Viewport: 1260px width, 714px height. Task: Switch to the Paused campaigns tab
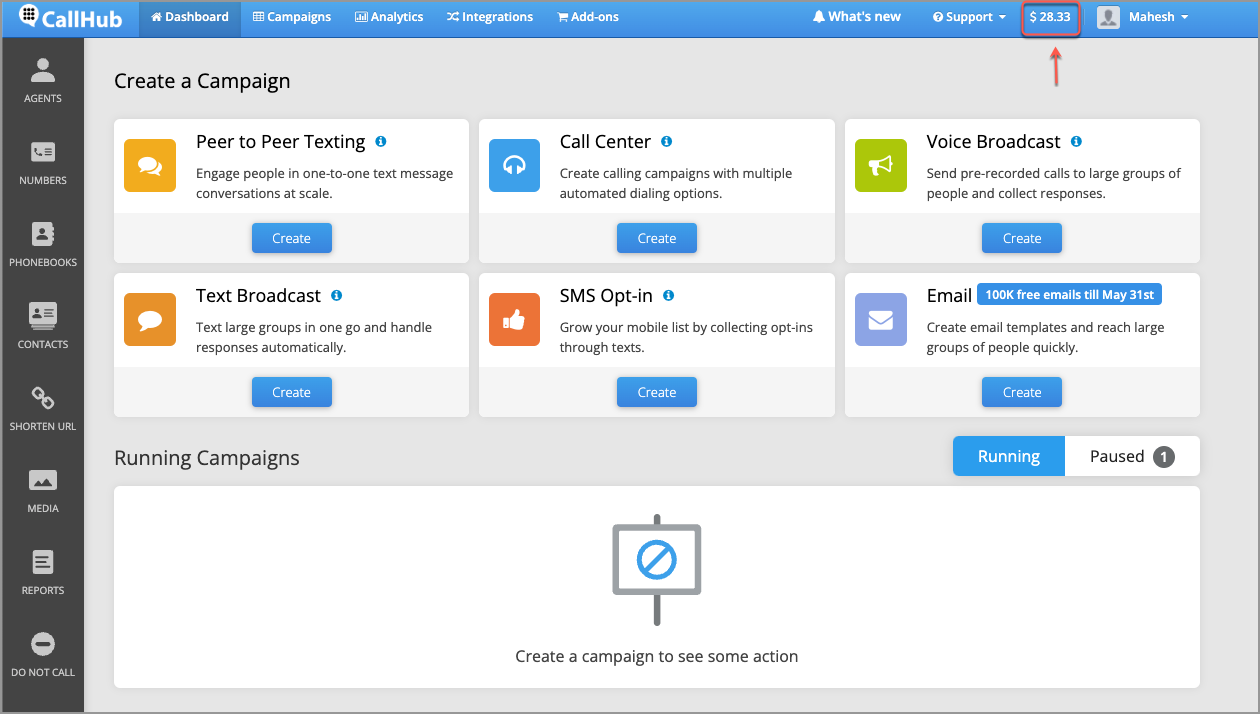tap(1132, 456)
